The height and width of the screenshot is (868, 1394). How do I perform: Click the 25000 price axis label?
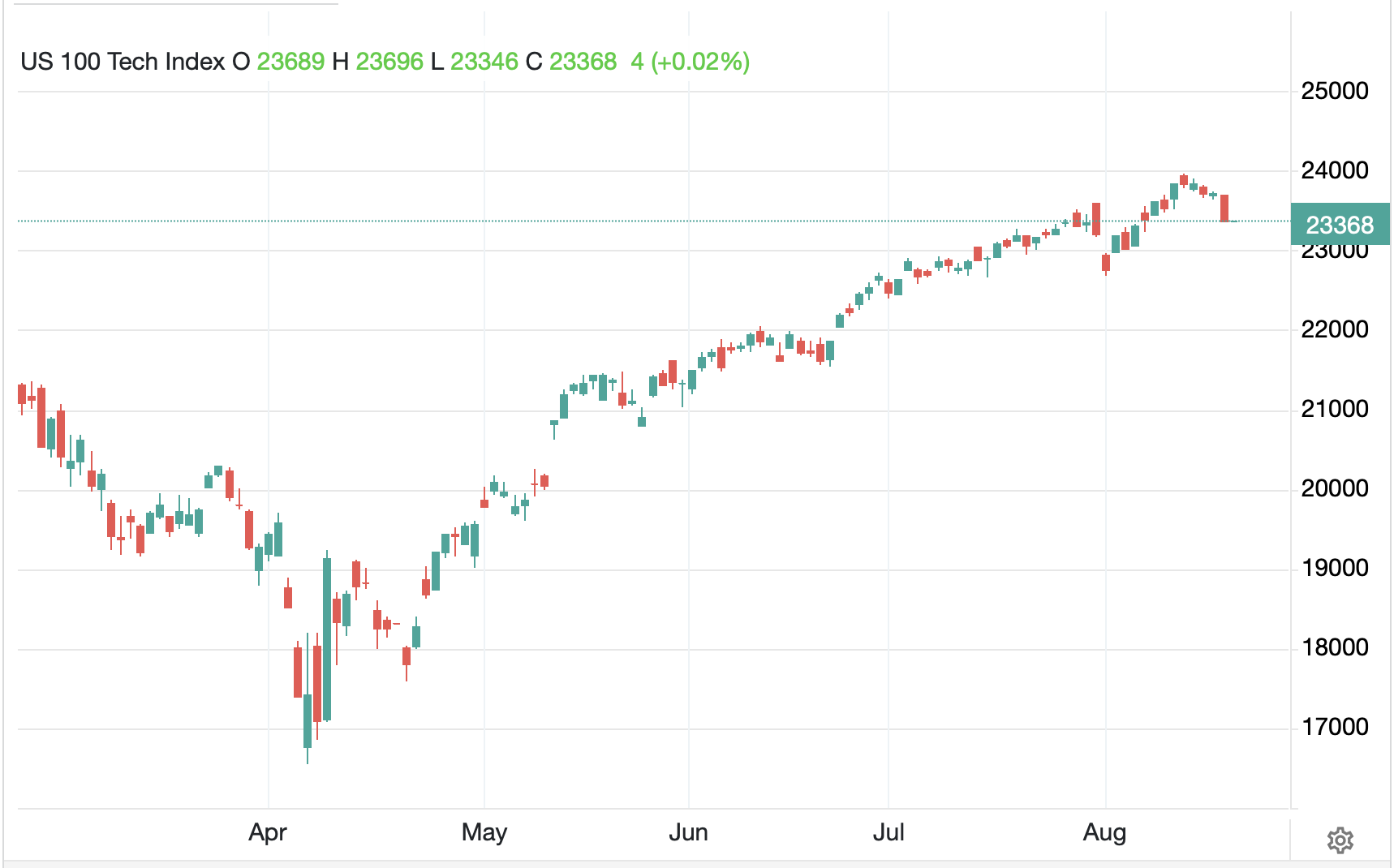point(1335,91)
